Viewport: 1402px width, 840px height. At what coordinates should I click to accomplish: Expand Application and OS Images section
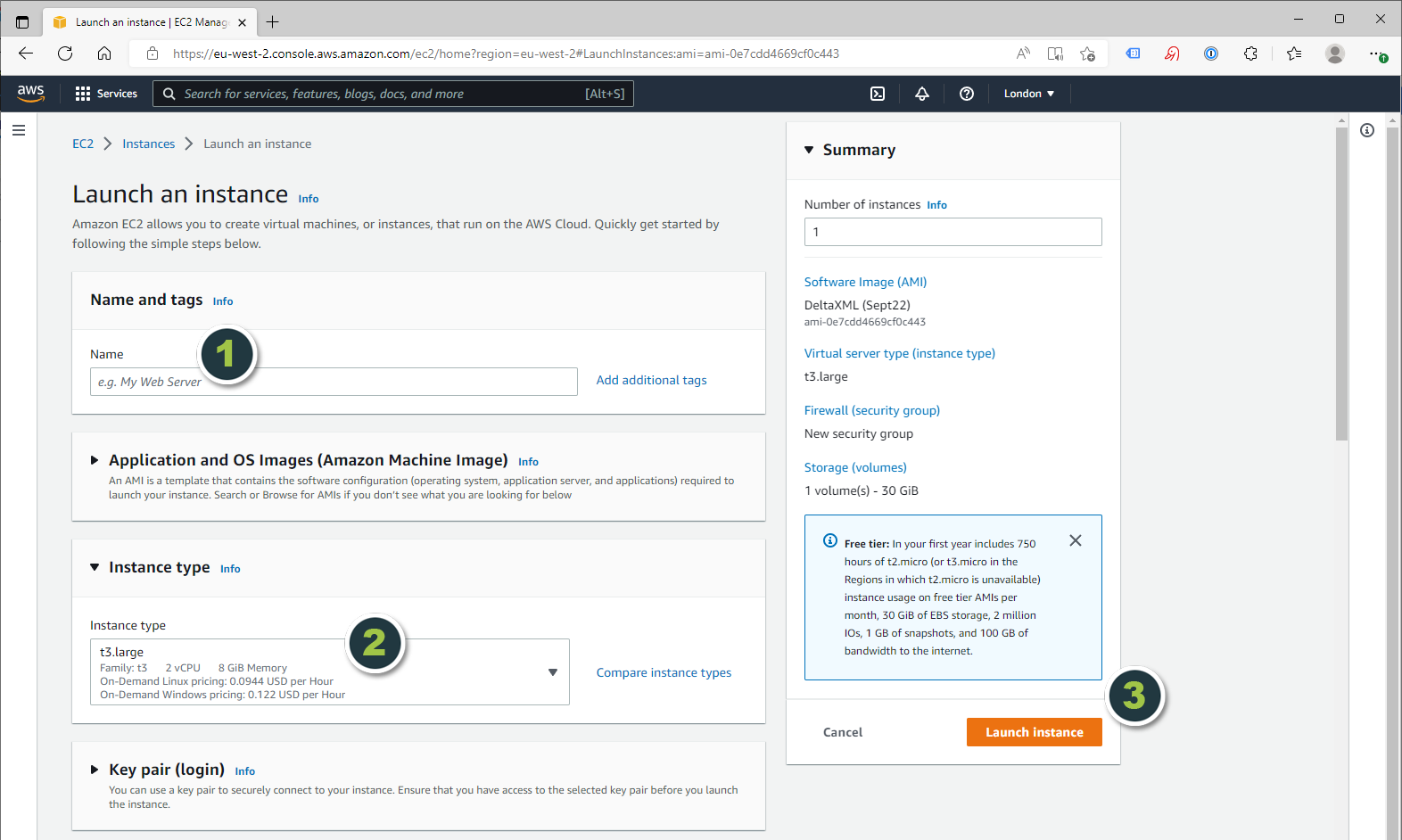[95, 460]
